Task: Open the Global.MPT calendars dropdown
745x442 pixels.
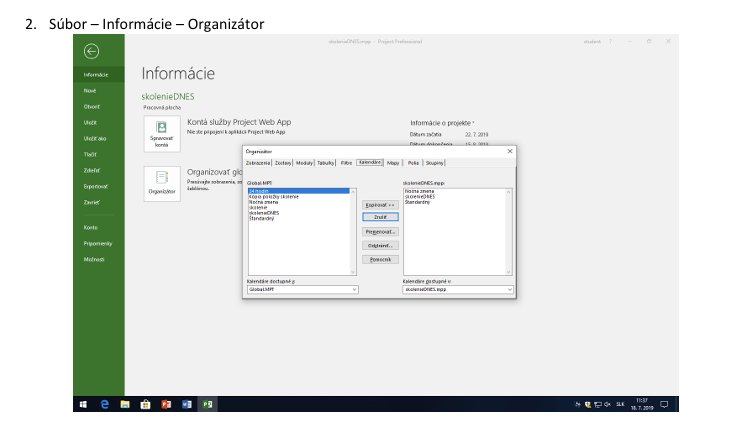Action: [x=303, y=289]
